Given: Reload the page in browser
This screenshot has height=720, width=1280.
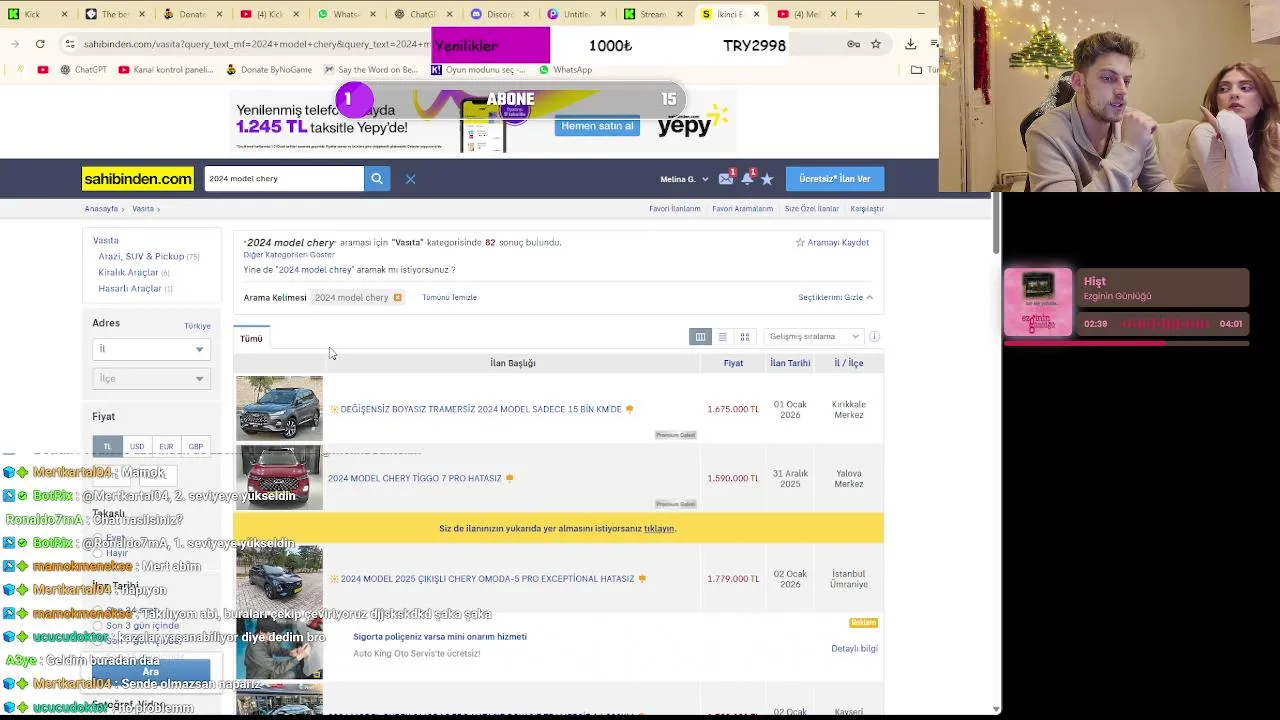Looking at the screenshot, I should [x=40, y=44].
